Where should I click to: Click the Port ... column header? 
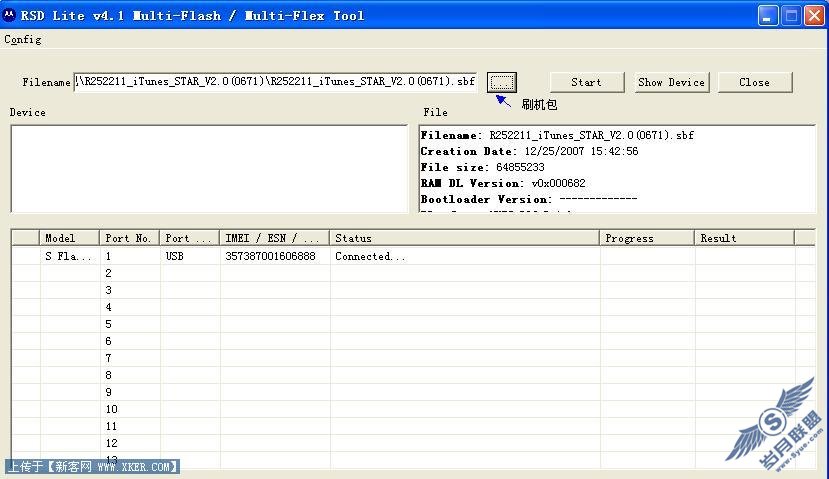pos(190,238)
